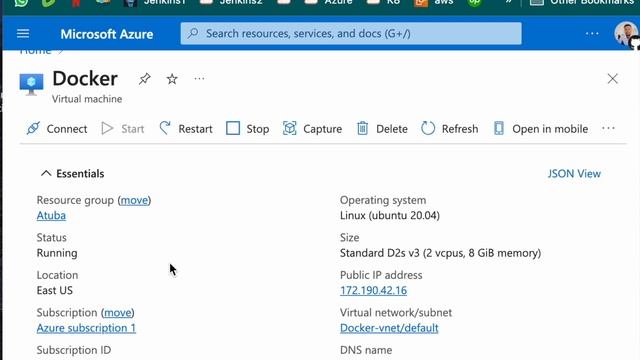Click the Refresh circular icon
640x360 pixels.
[428, 128]
